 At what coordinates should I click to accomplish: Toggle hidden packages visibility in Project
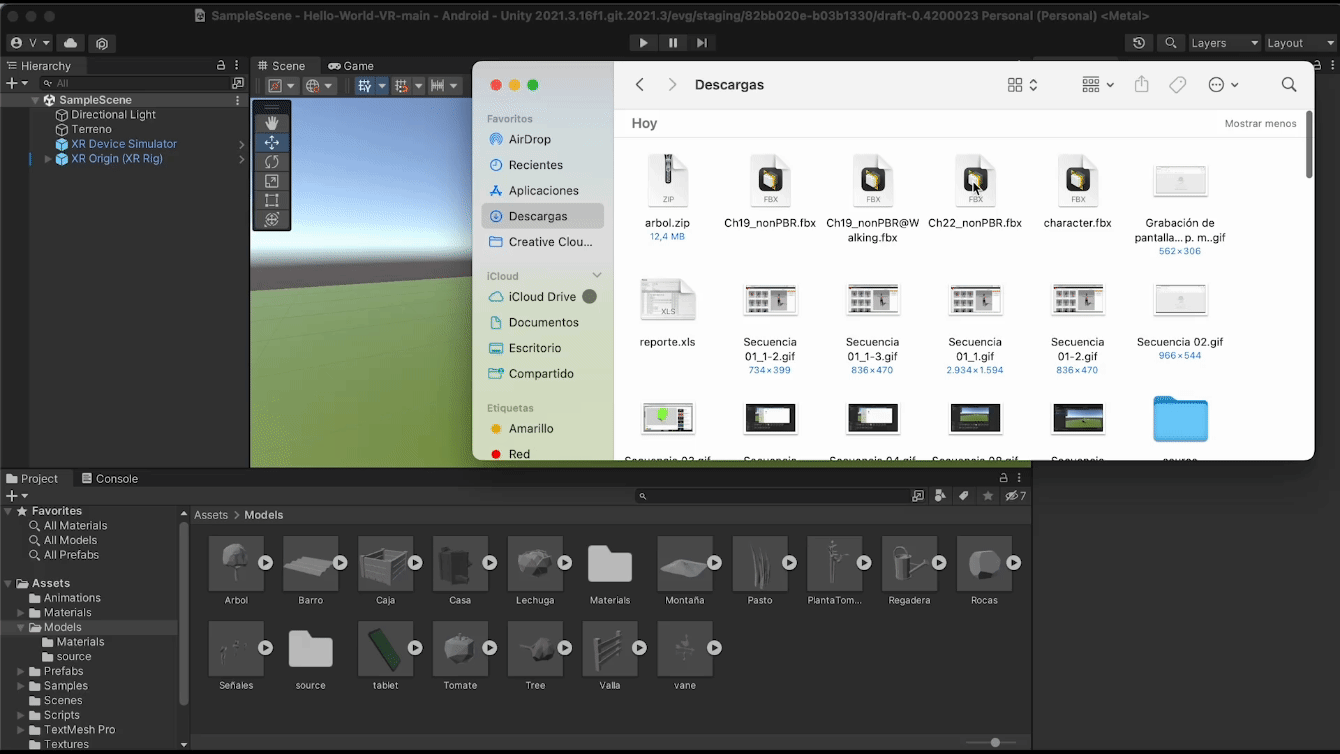coord(1016,495)
